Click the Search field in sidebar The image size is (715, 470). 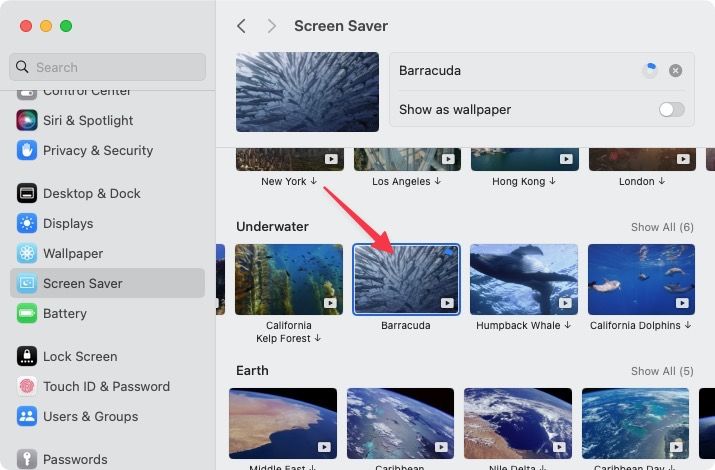click(x=107, y=67)
